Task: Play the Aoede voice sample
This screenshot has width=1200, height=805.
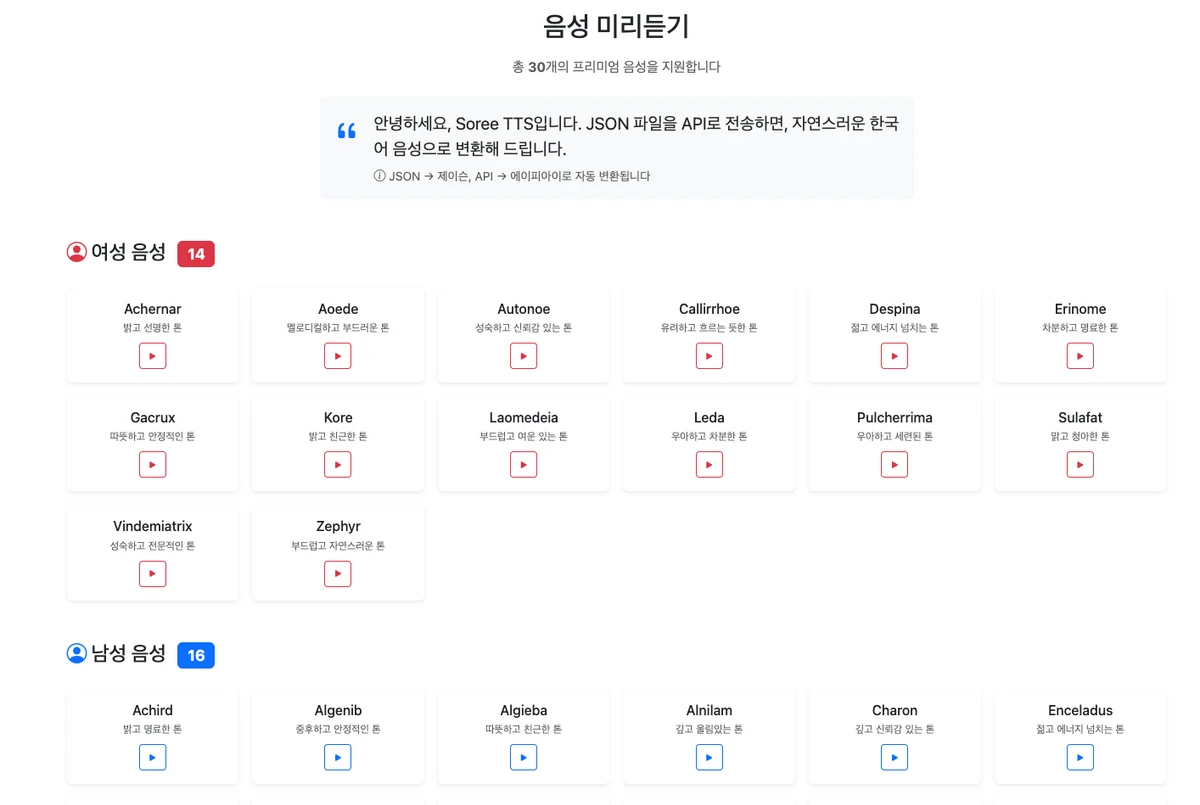Action: pos(338,356)
